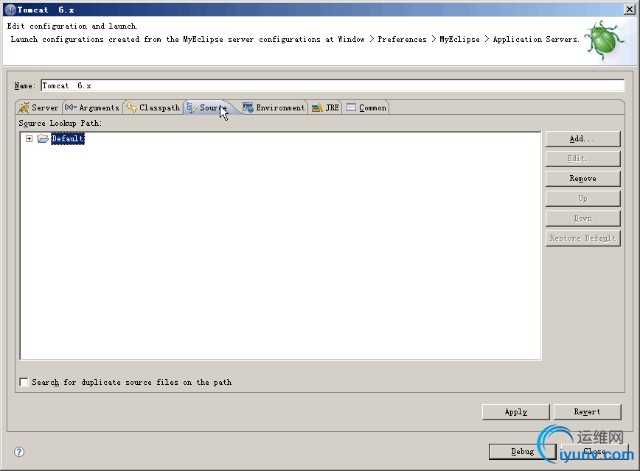The image size is (640, 471).
Task: Click the Common tab icon
Action: 351,107
